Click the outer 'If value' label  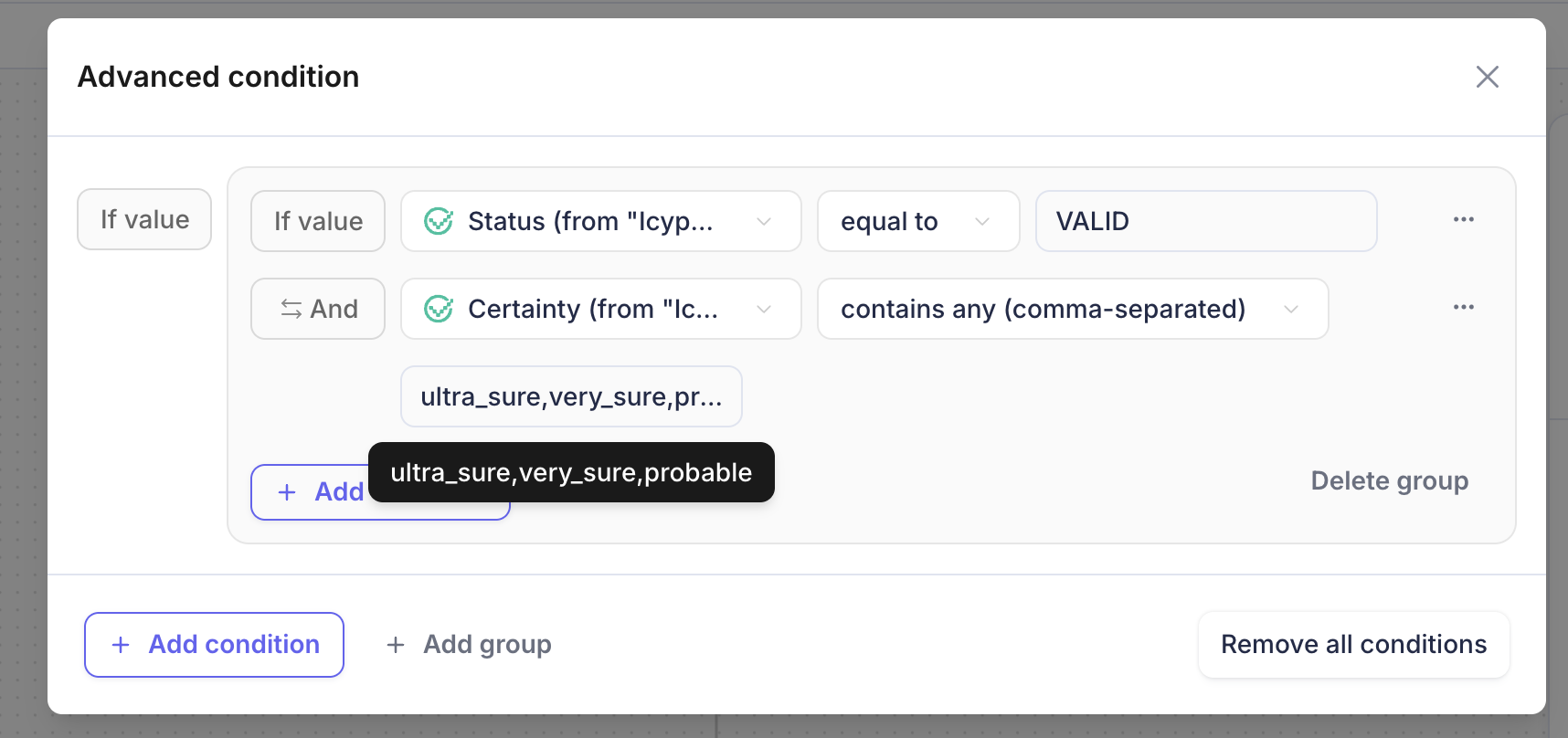[144, 219]
